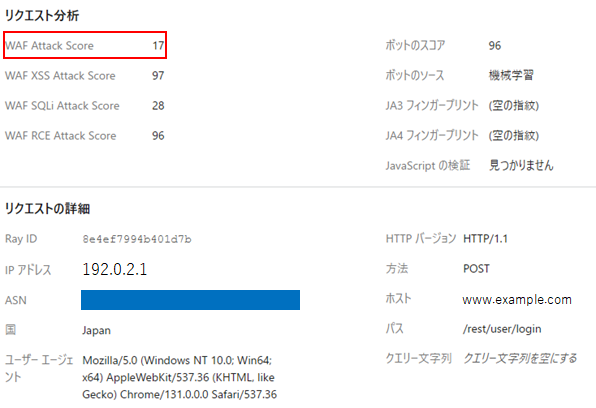Select the SQLi Attack Score value 28
The height and width of the screenshot is (408, 596).
pos(158,106)
